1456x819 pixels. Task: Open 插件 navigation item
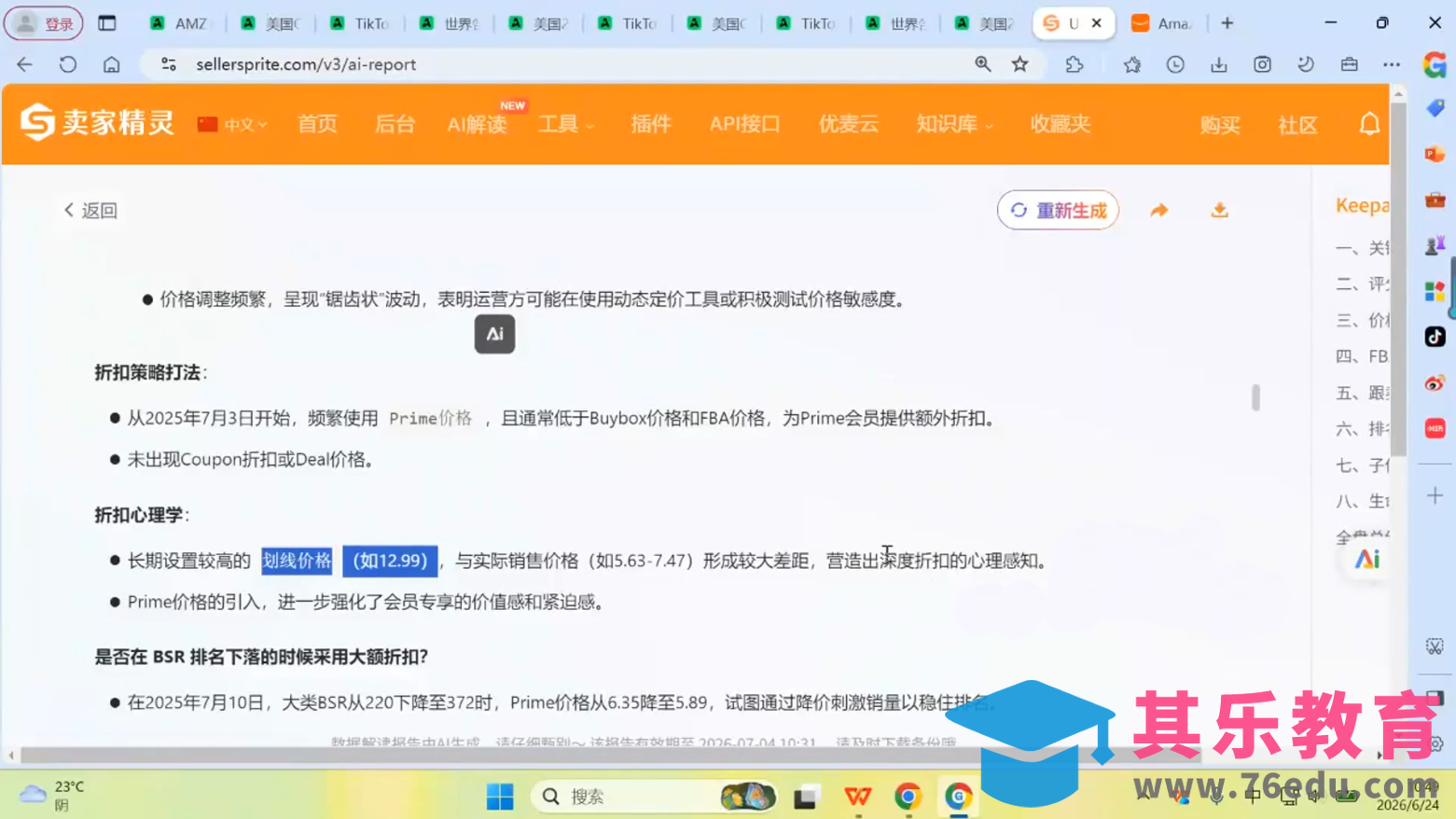[650, 124]
